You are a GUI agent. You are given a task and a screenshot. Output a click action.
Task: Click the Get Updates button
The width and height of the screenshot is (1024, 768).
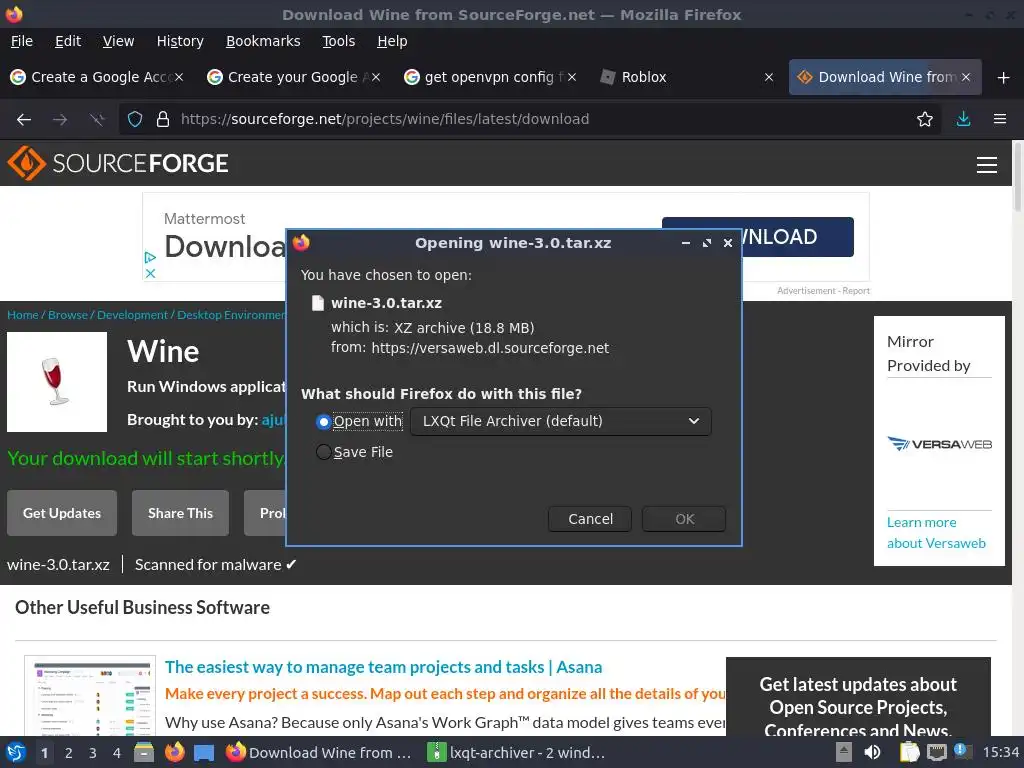[62, 513]
